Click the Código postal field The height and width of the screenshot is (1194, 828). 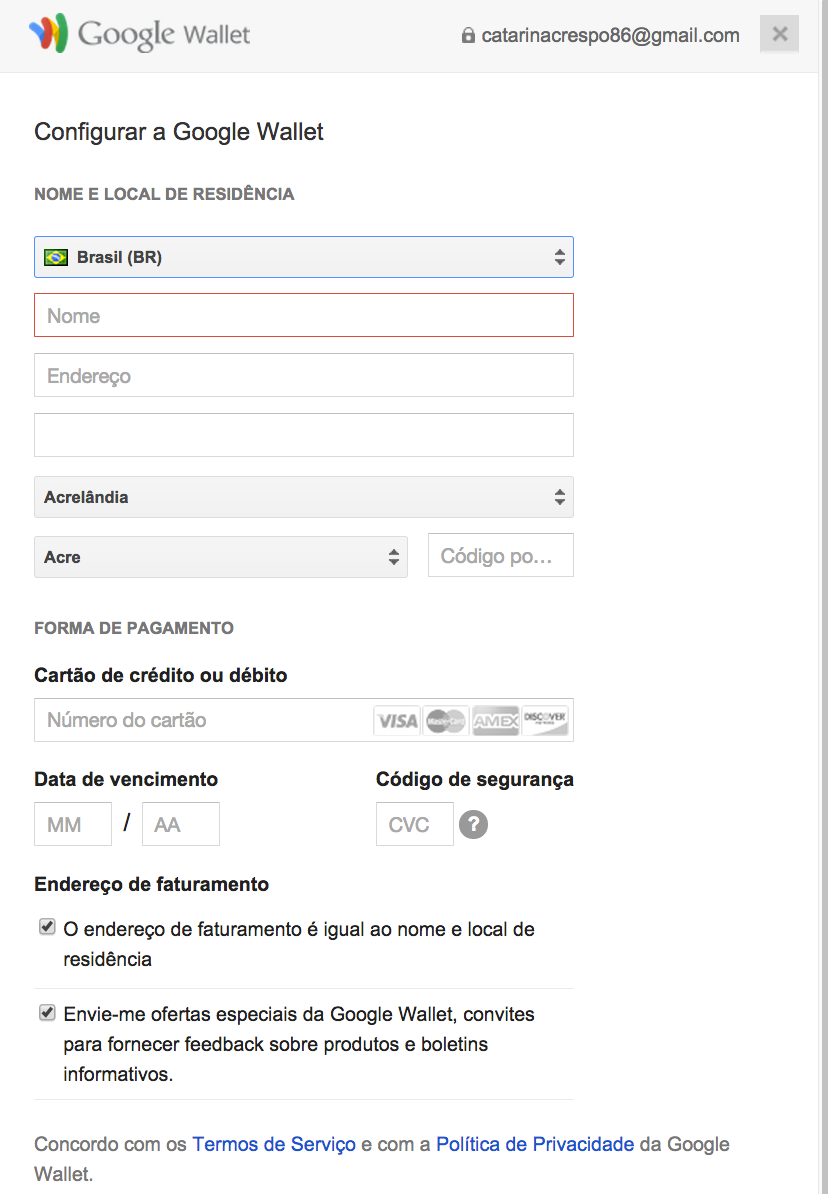(500, 556)
